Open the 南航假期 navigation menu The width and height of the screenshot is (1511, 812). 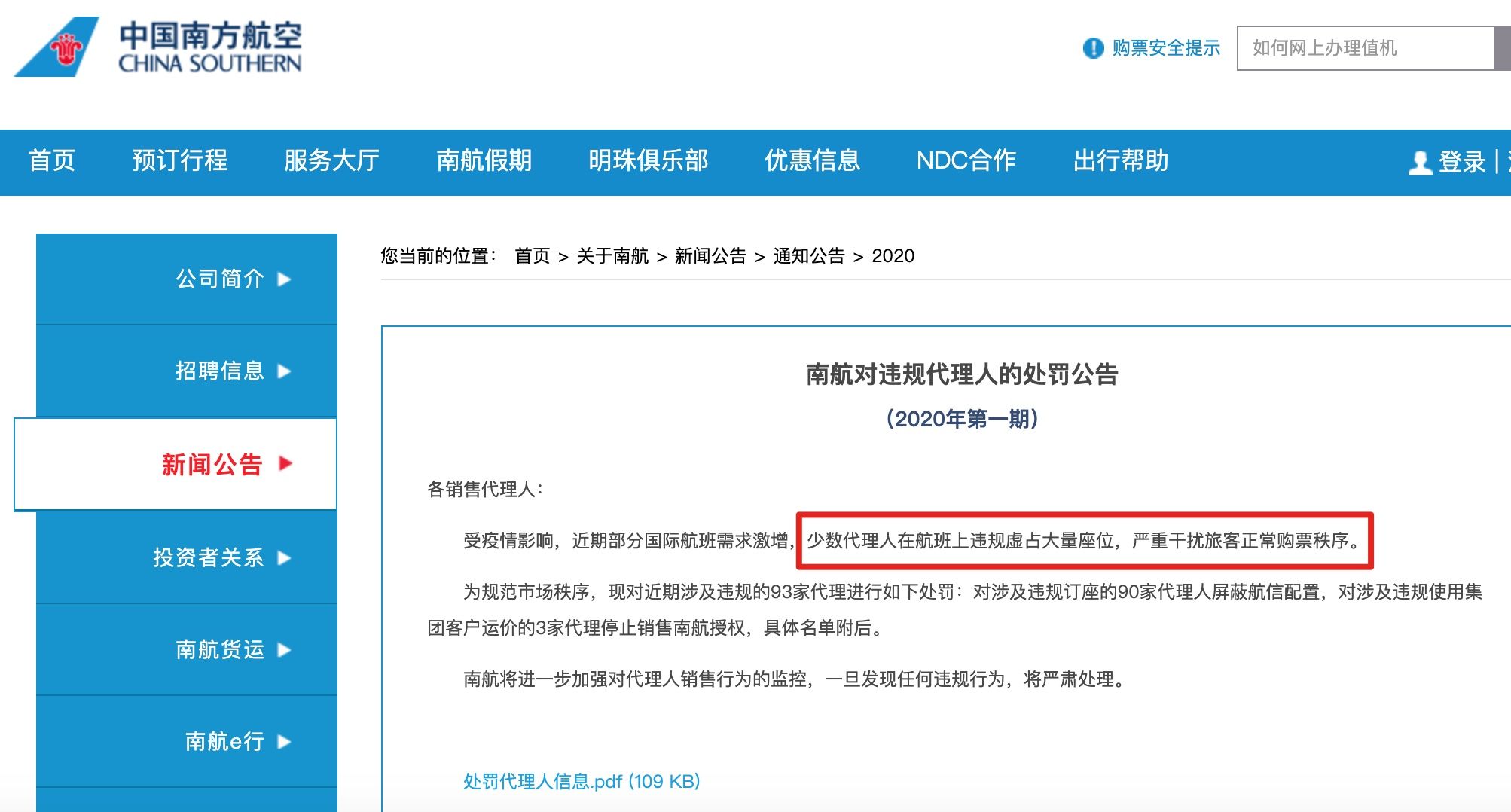click(484, 160)
